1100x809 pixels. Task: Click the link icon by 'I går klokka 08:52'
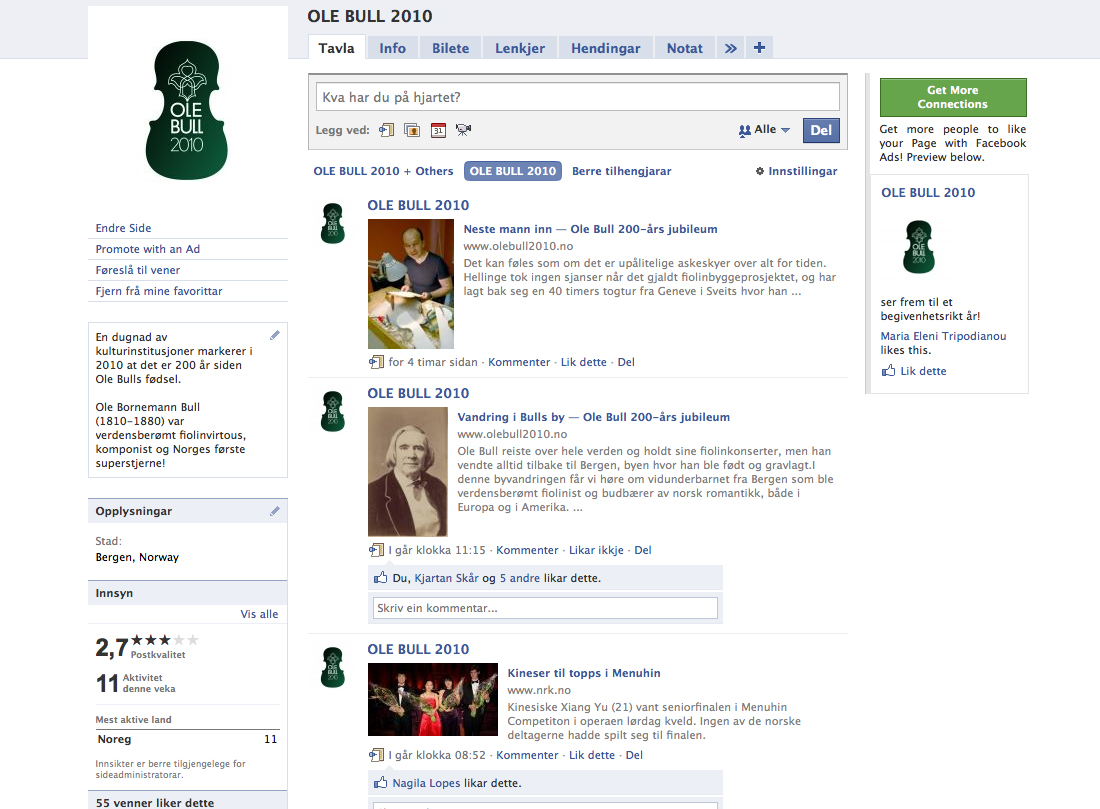(376, 755)
